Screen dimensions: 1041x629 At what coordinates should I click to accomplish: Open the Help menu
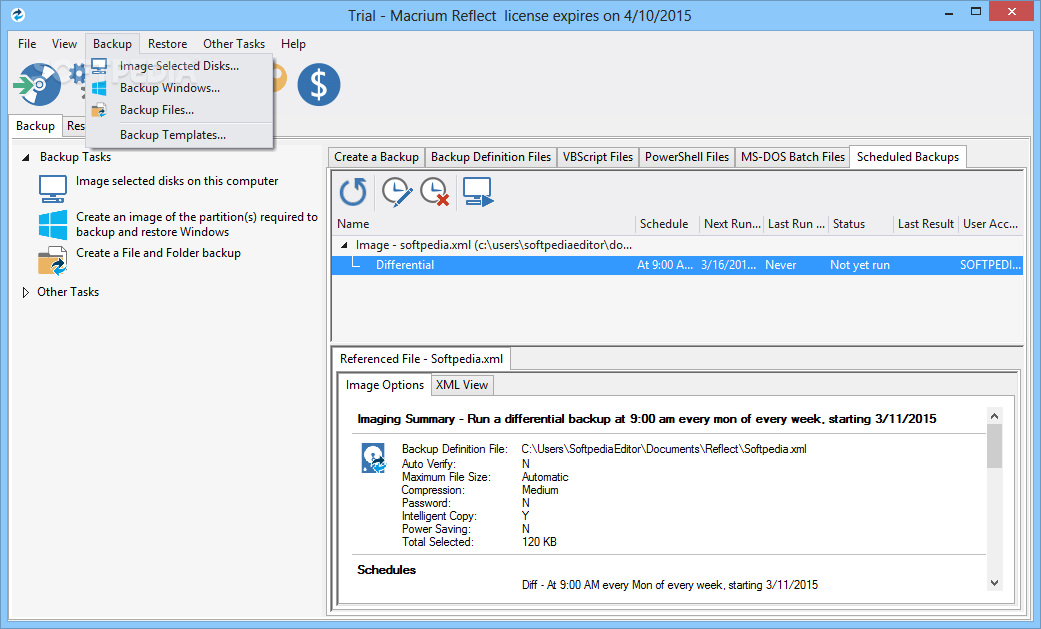pos(293,44)
